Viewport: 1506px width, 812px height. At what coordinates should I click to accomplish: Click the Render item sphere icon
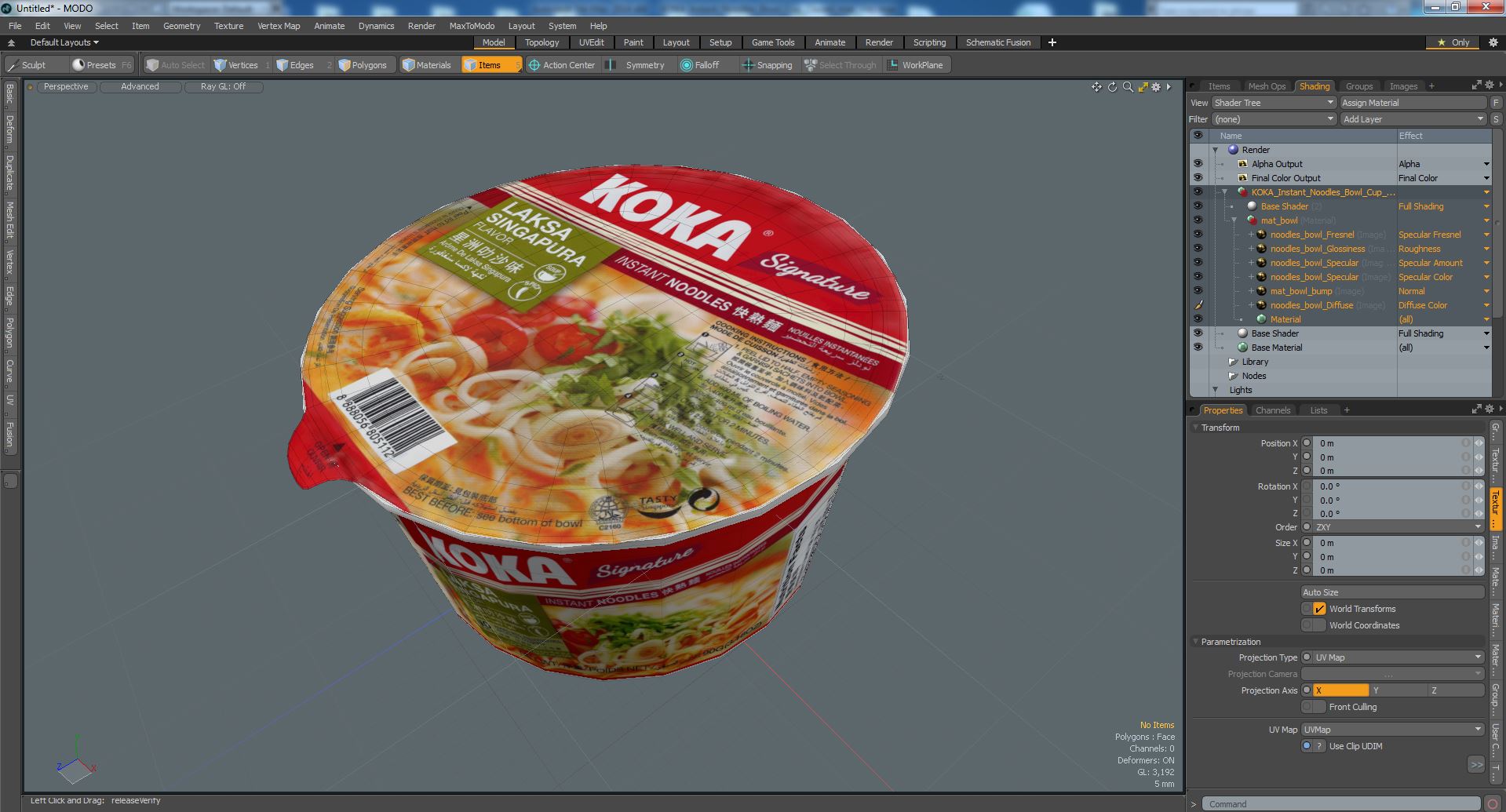point(1233,150)
